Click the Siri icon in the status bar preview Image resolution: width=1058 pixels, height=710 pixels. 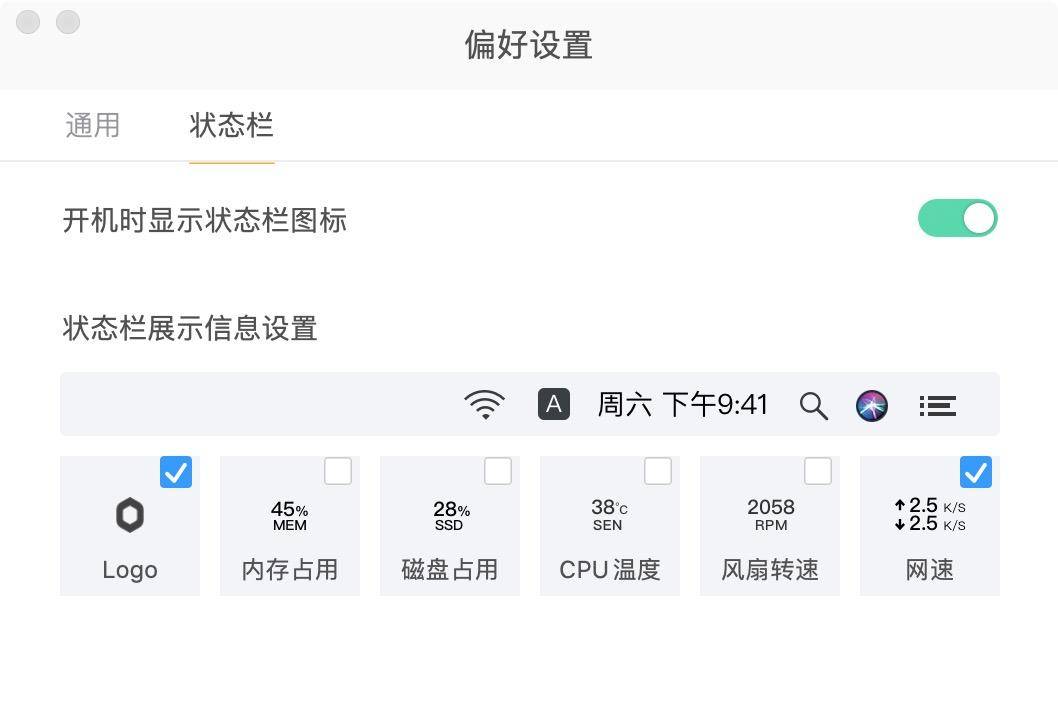(871, 405)
